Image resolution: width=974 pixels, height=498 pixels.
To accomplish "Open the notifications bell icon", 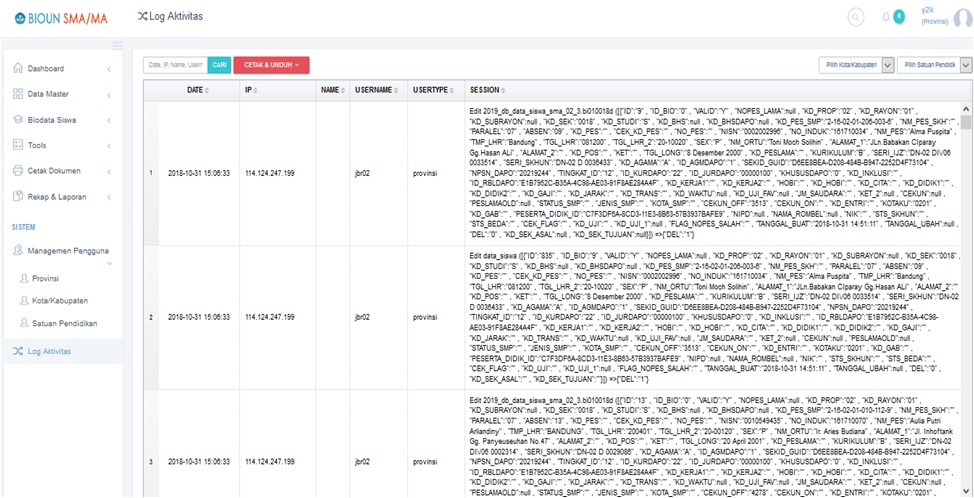I will (886, 17).
